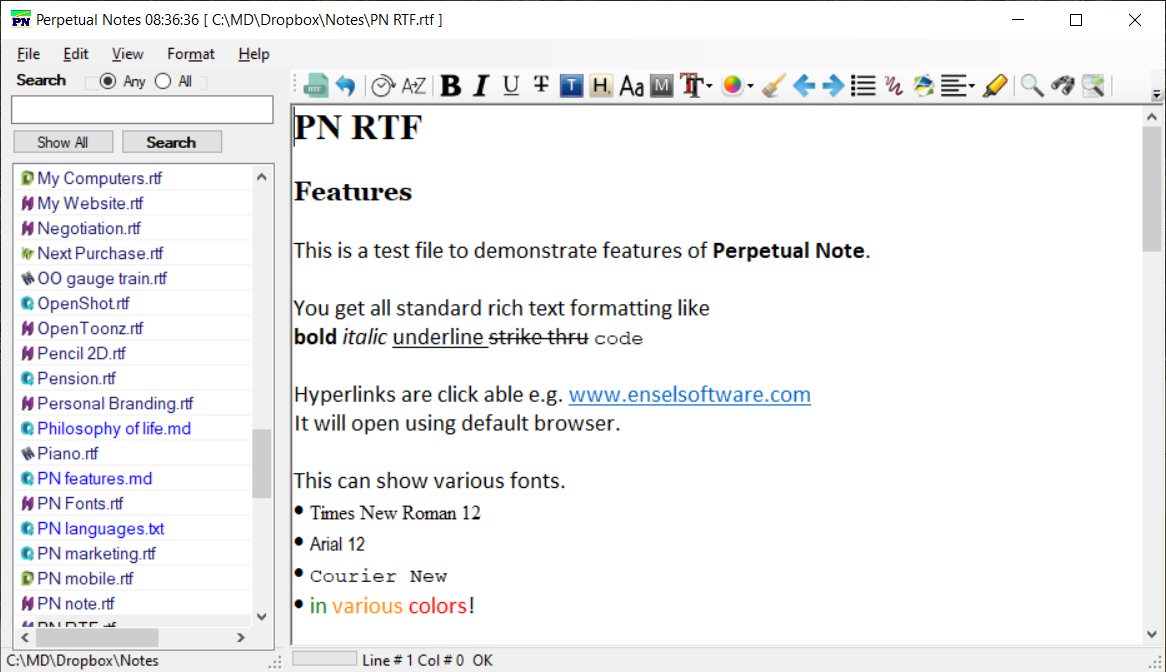This screenshot has width=1166, height=672.
Task: Toggle Bold formatting
Action: tap(450, 85)
